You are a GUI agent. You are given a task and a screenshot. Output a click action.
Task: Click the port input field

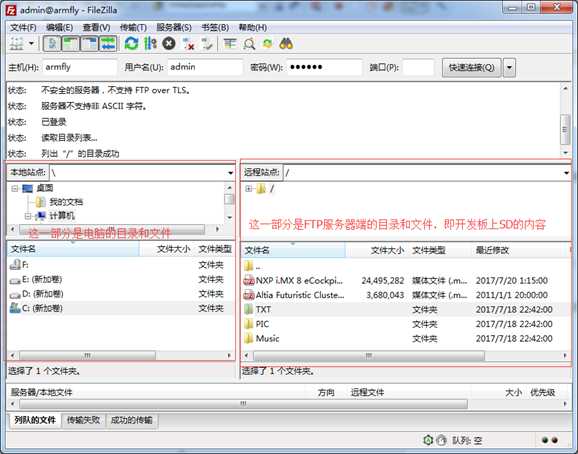tap(418, 67)
